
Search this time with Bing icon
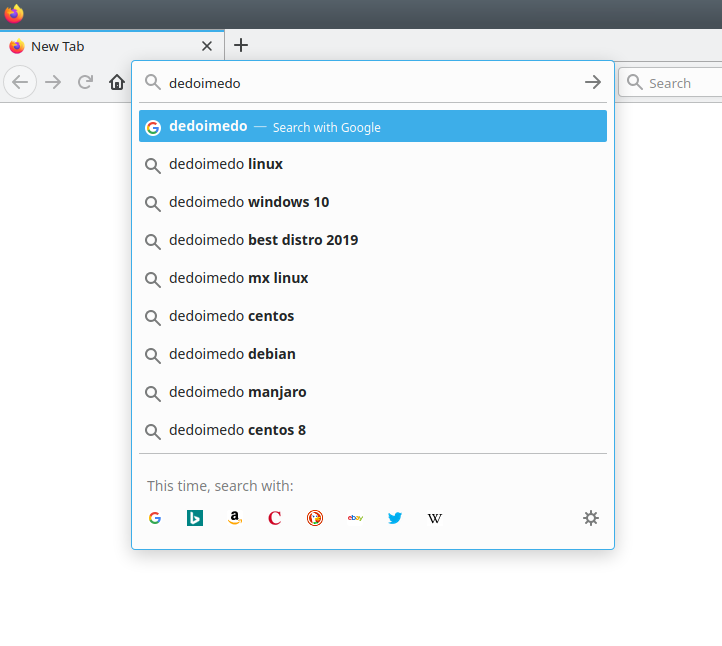(x=195, y=518)
